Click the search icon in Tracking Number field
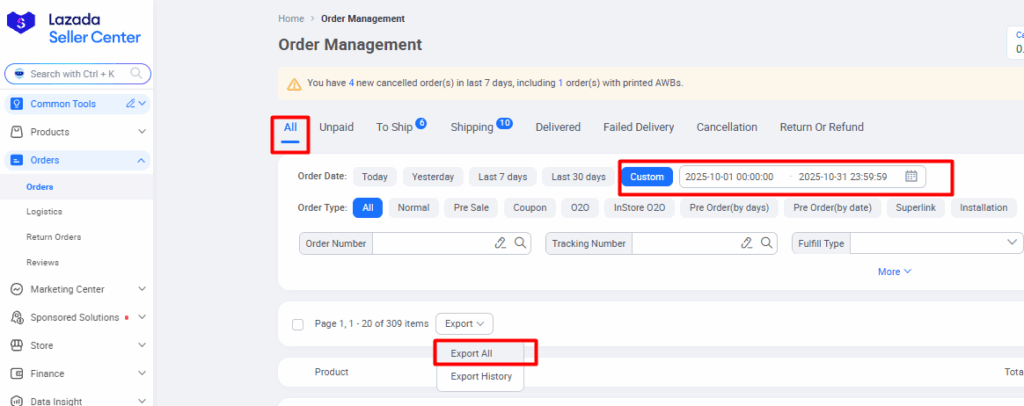Screen dimensions: 1024x406 click(x=767, y=243)
